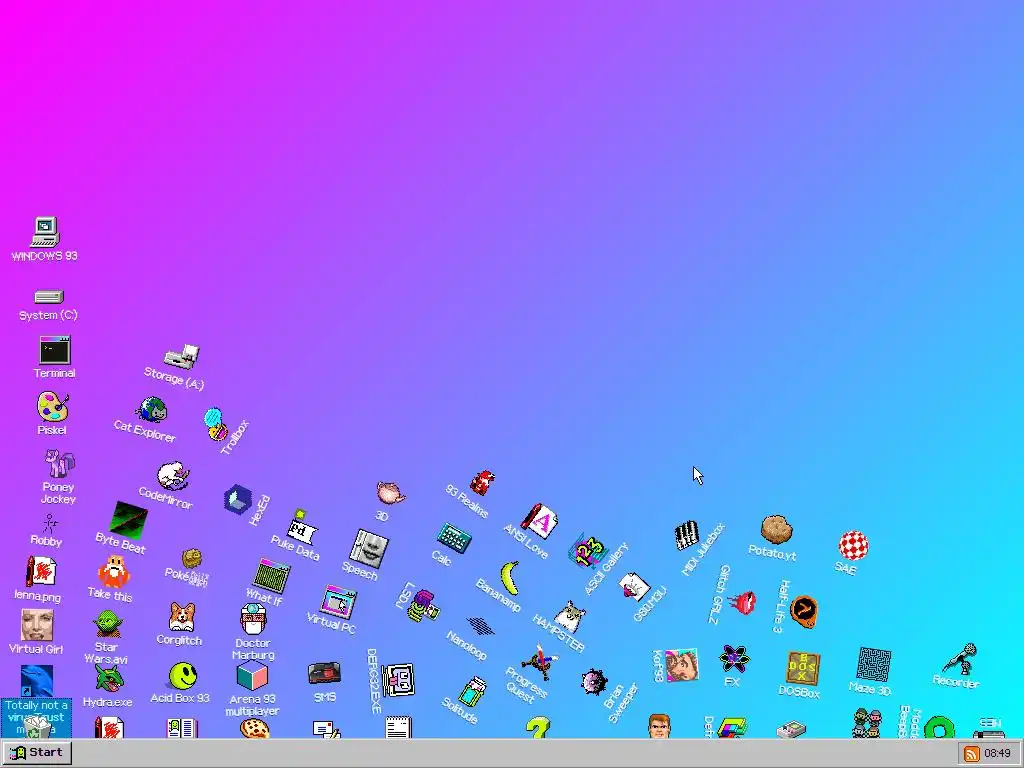The width and height of the screenshot is (1024, 768).
Task: Open the Virtual PC icon
Action: pyautogui.click(x=339, y=601)
